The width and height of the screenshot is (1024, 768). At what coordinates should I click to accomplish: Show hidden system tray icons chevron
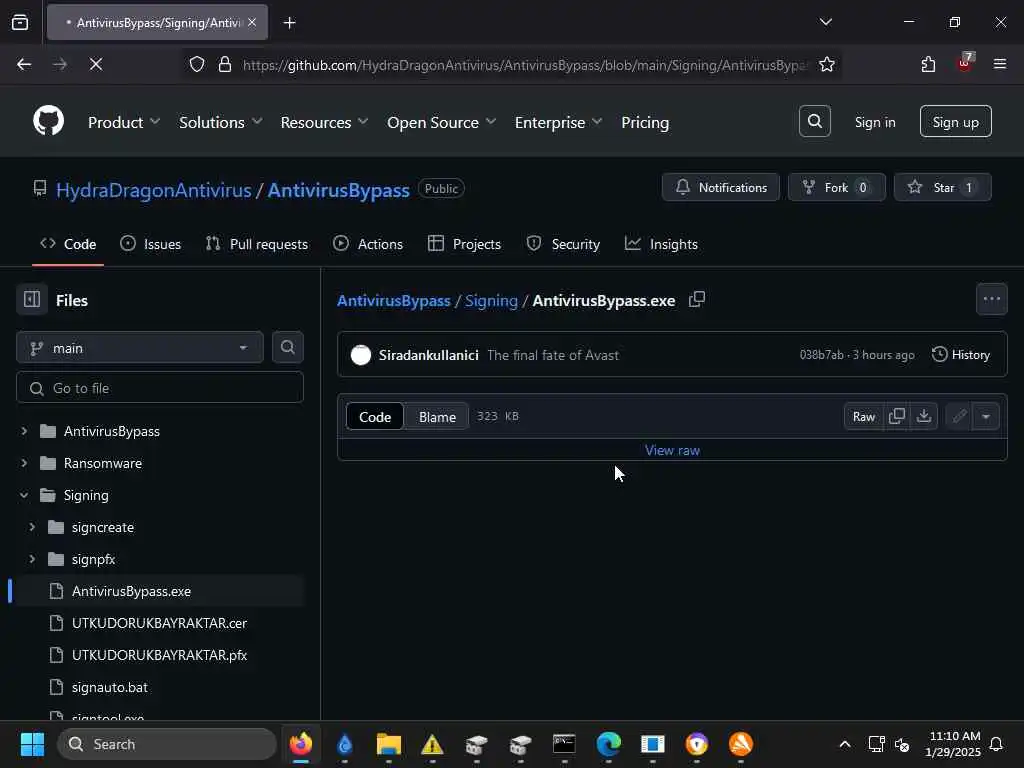coord(844,744)
